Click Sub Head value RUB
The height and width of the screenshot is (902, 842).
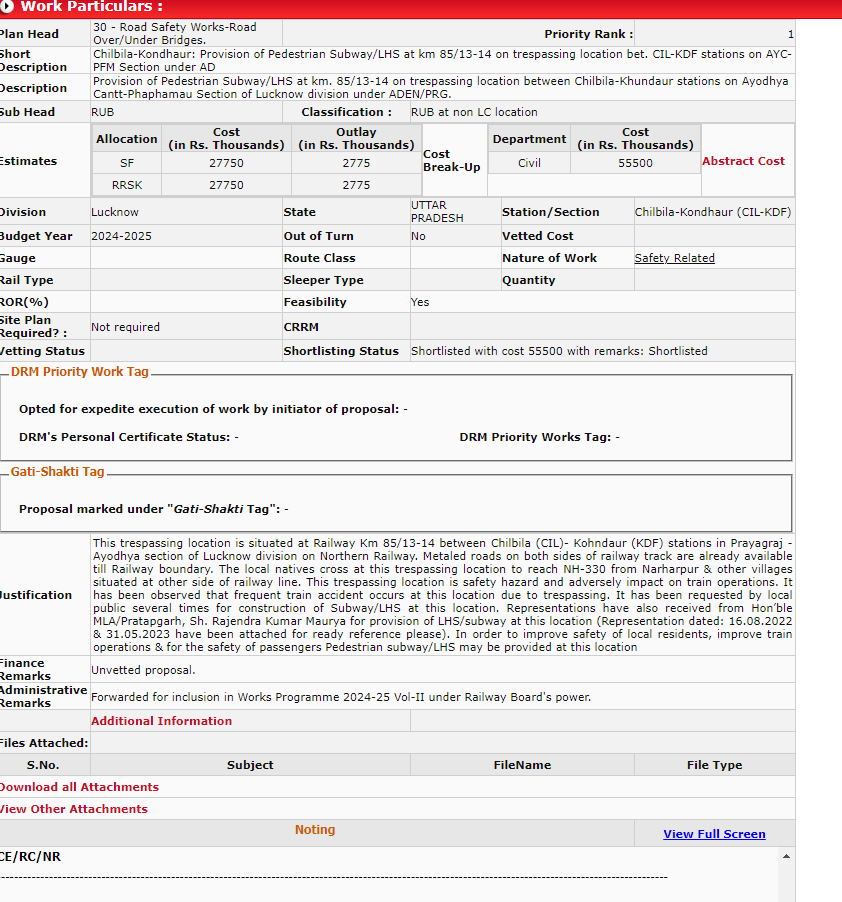click(x=103, y=112)
